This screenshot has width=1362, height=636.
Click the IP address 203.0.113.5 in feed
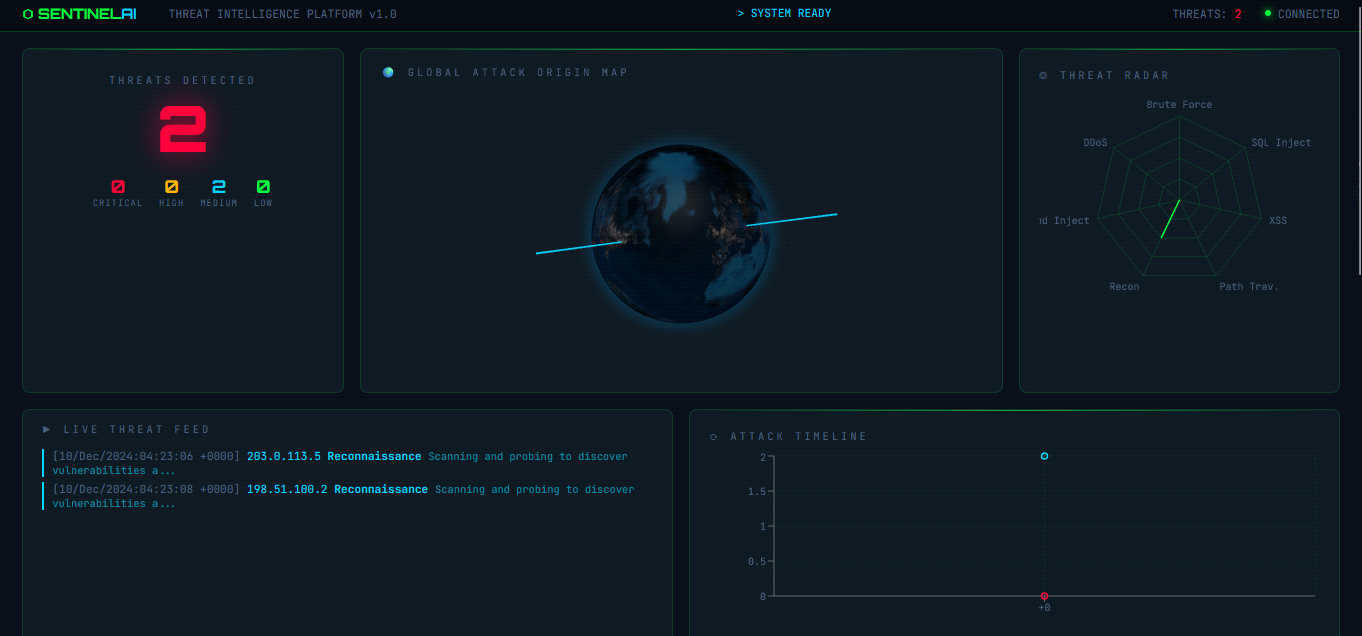pyautogui.click(x=284, y=456)
